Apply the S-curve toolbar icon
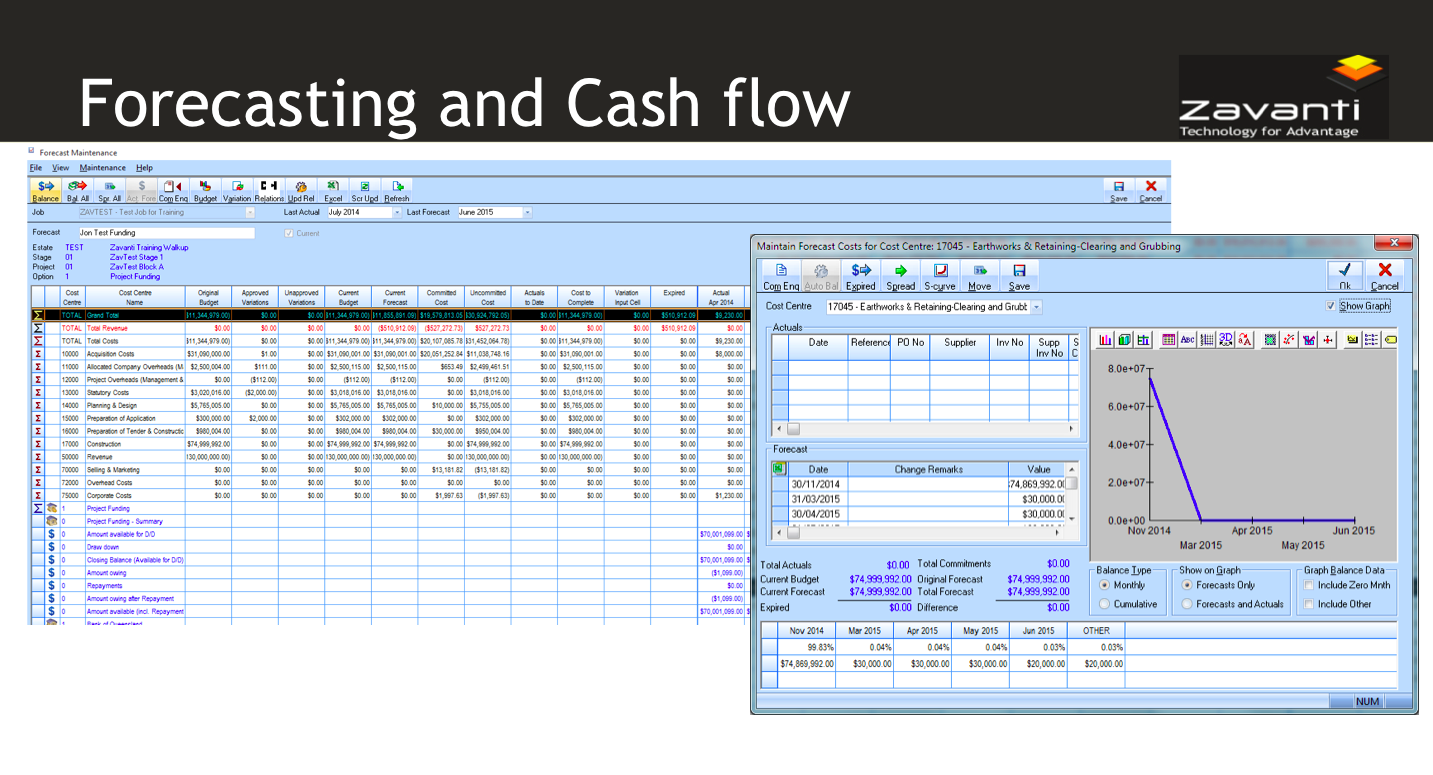 point(939,277)
